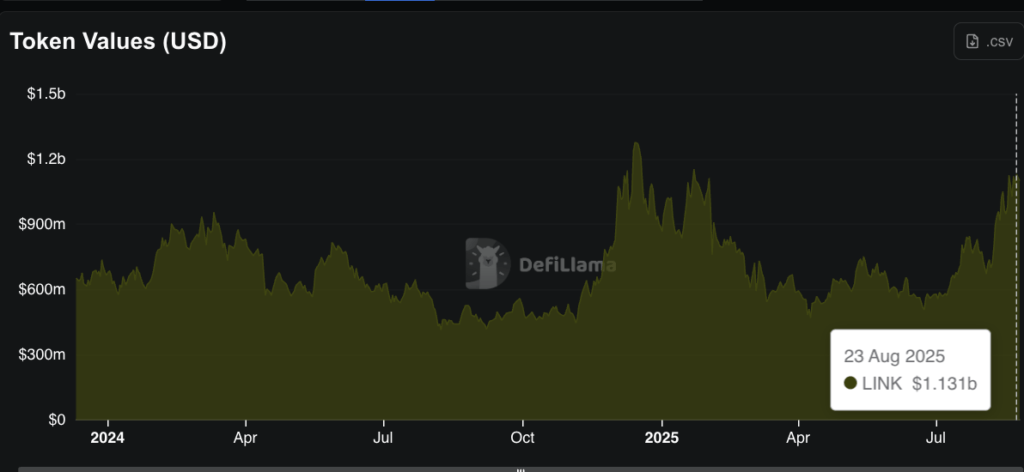Viewport: 1024px width, 472px height.
Task: Click the $300m y-axis label
Action: (44, 355)
